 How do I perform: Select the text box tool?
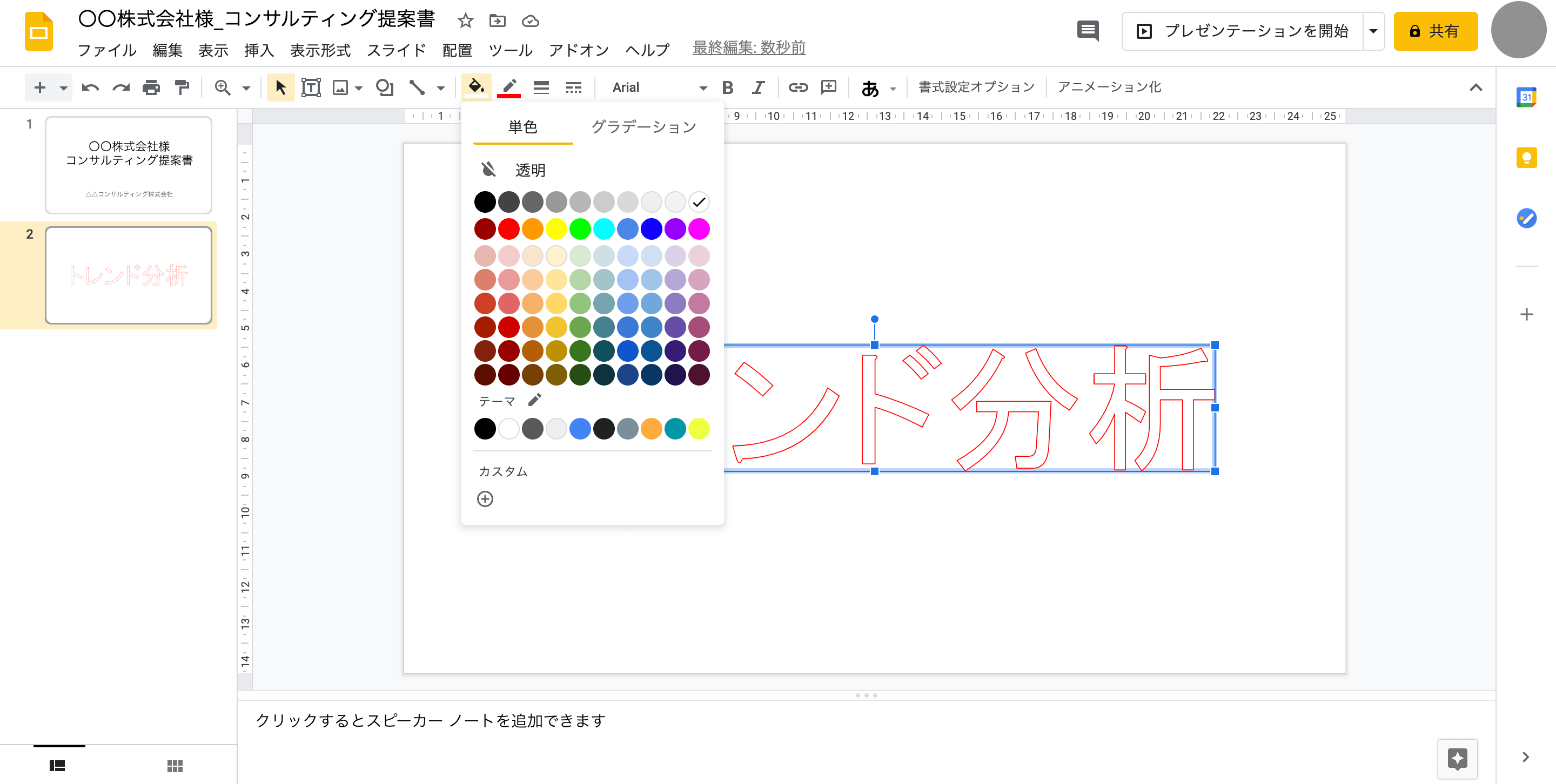click(311, 87)
